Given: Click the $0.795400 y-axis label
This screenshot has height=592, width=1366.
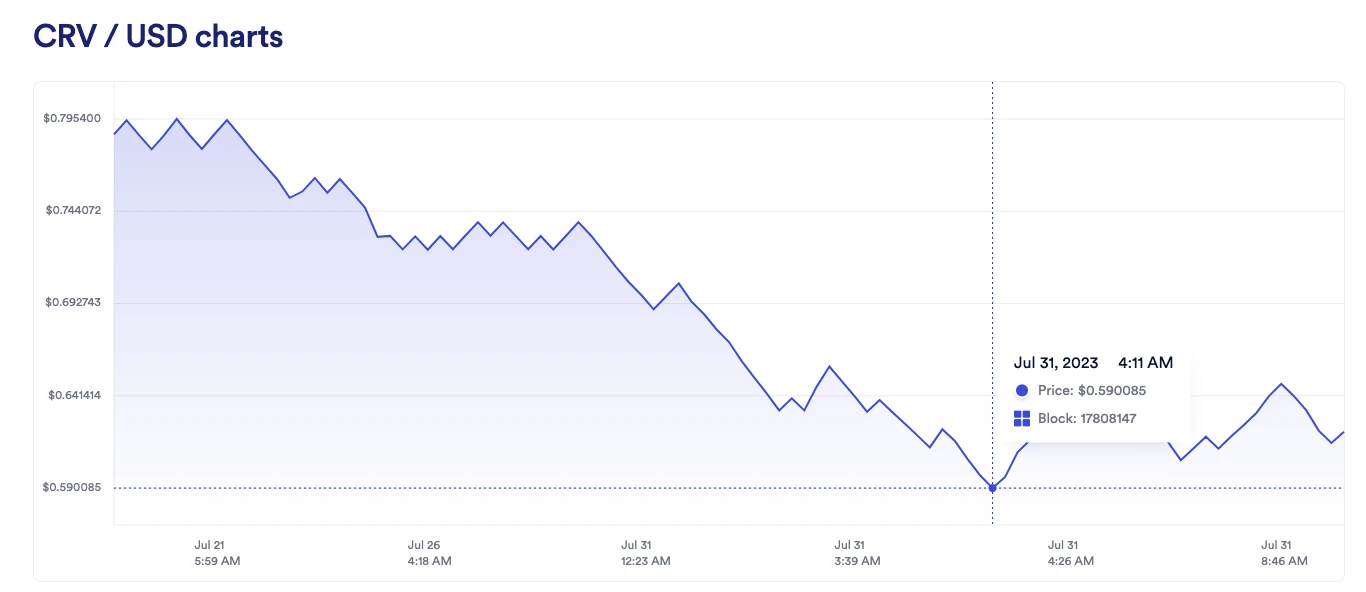Looking at the screenshot, I should click(72, 119).
